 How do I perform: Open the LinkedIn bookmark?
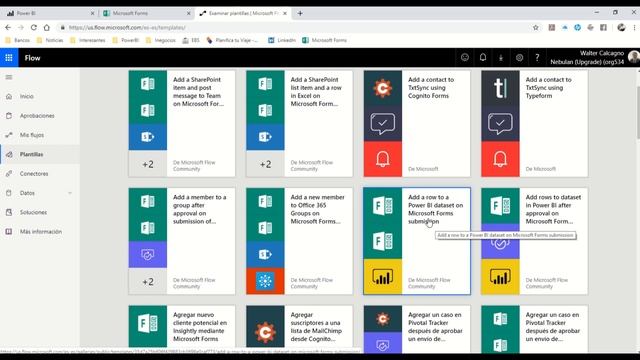coord(282,40)
